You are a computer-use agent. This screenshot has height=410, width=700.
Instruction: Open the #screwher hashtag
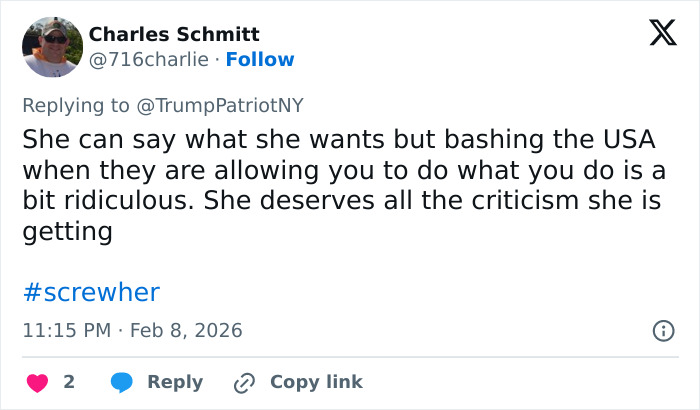point(91,293)
